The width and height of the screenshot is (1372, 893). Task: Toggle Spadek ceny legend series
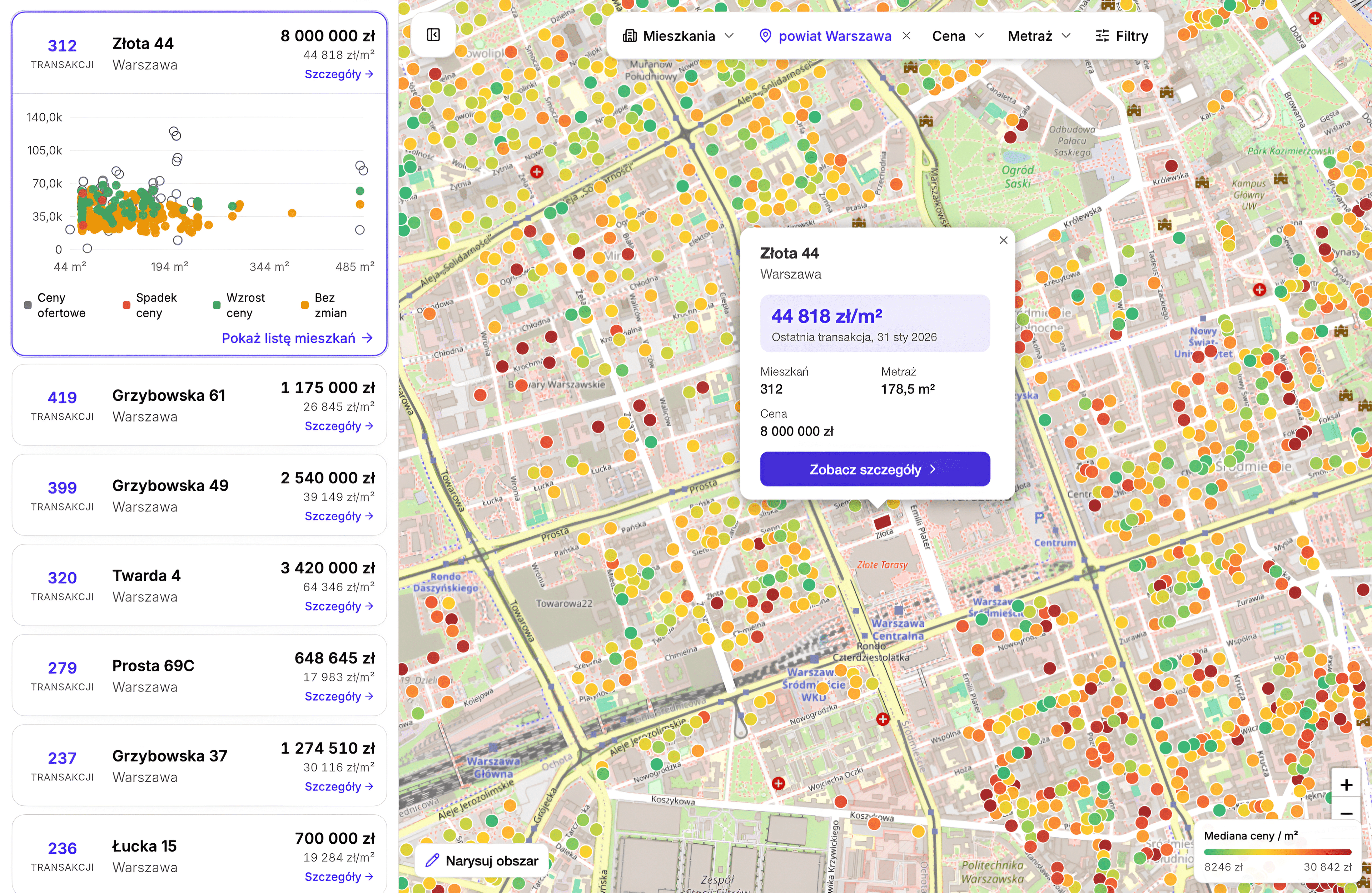click(150, 305)
